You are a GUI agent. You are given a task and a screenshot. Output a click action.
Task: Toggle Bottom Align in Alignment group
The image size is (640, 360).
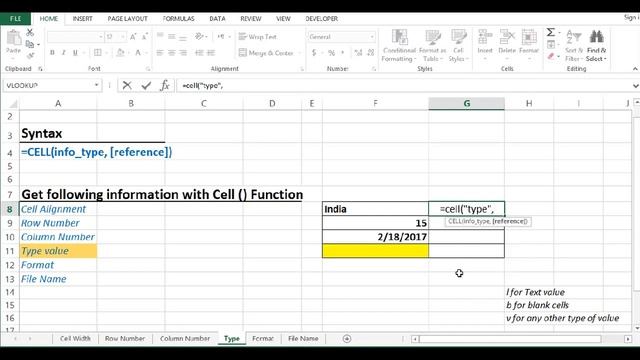[183, 37]
